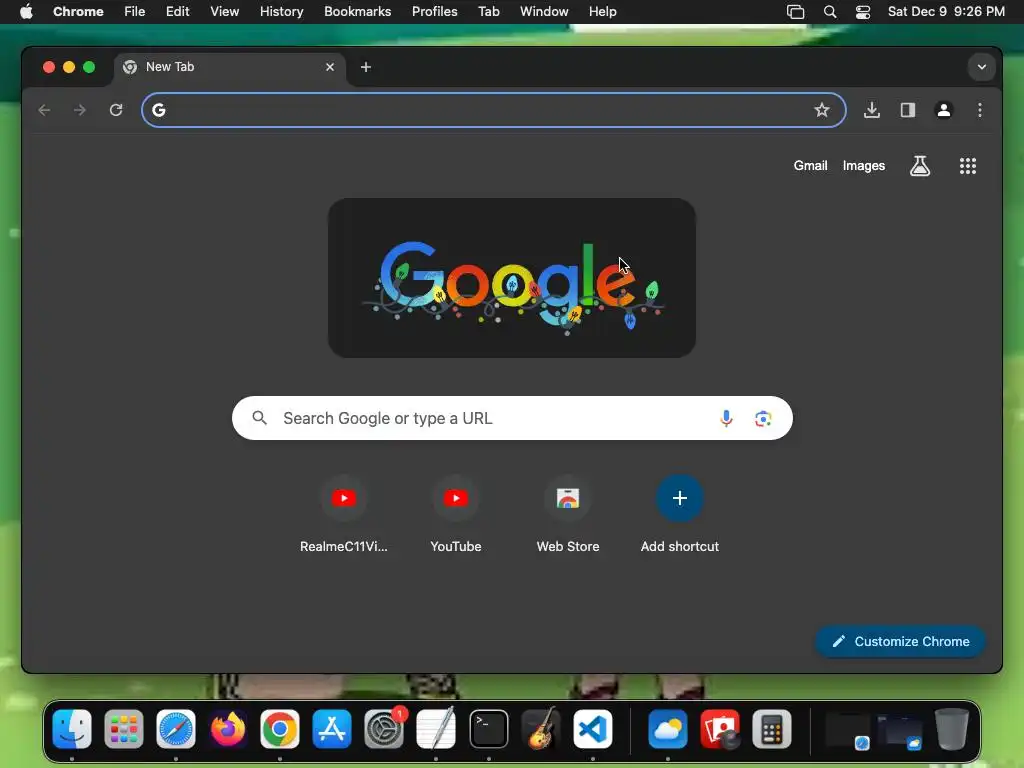Viewport: 1024px width, 768px height.
Task: Open Launchpad from the Dock
Action: point(123,729)
